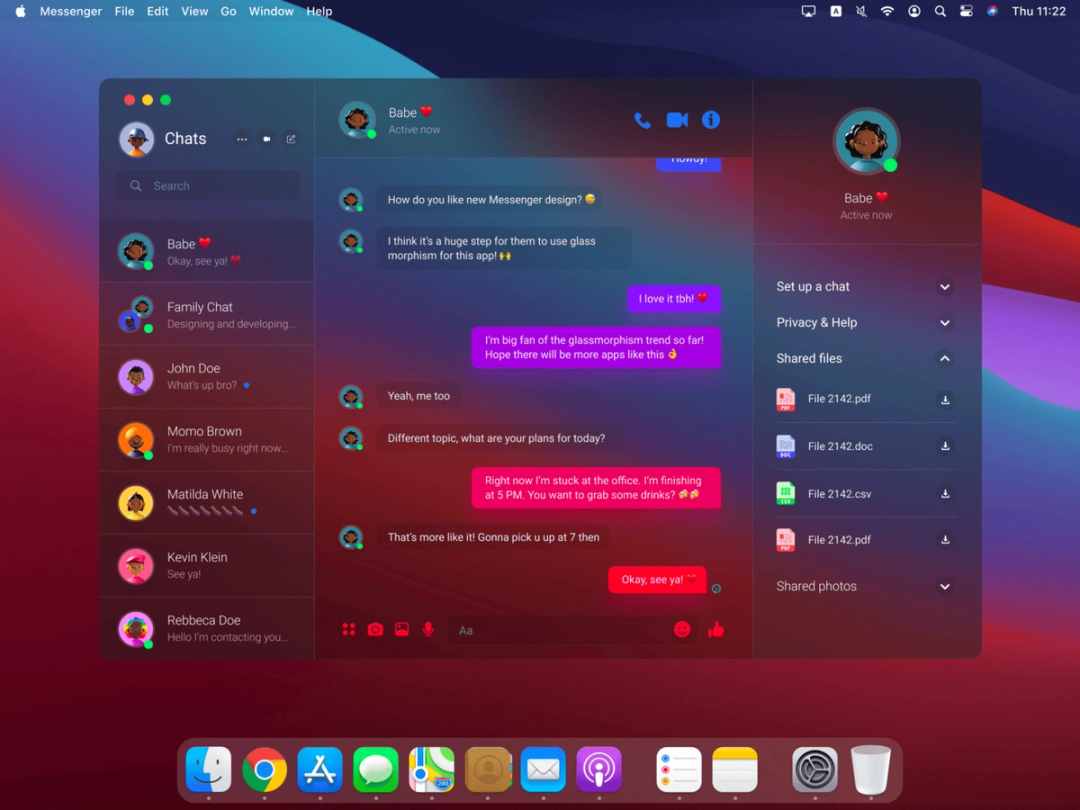The height and width of the screenshot is (810, 1080).
Task: Click the camera icon in message composer
Action: (375, 630)
